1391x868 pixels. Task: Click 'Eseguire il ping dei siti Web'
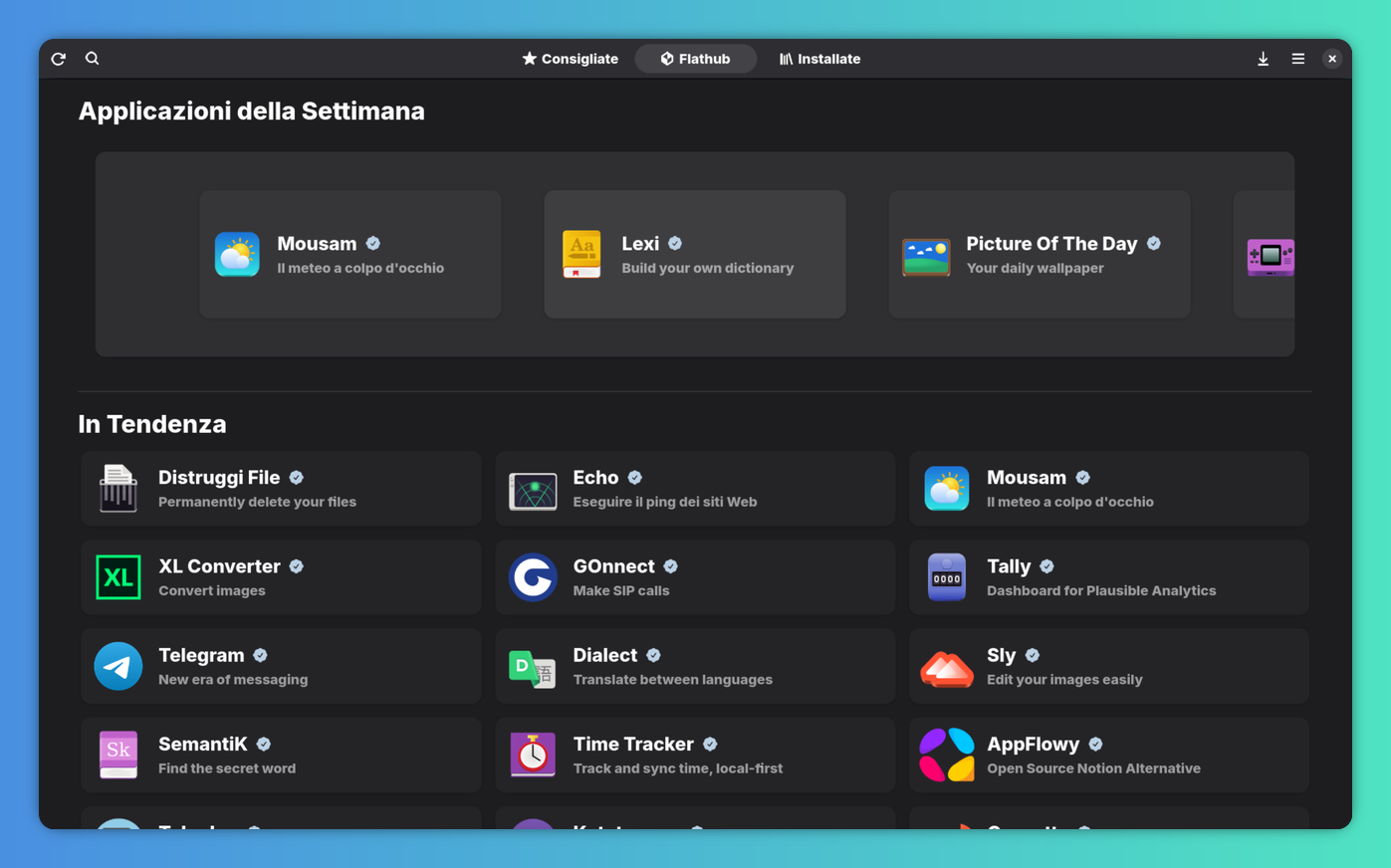pyautogui.click(x=665, y=502)
